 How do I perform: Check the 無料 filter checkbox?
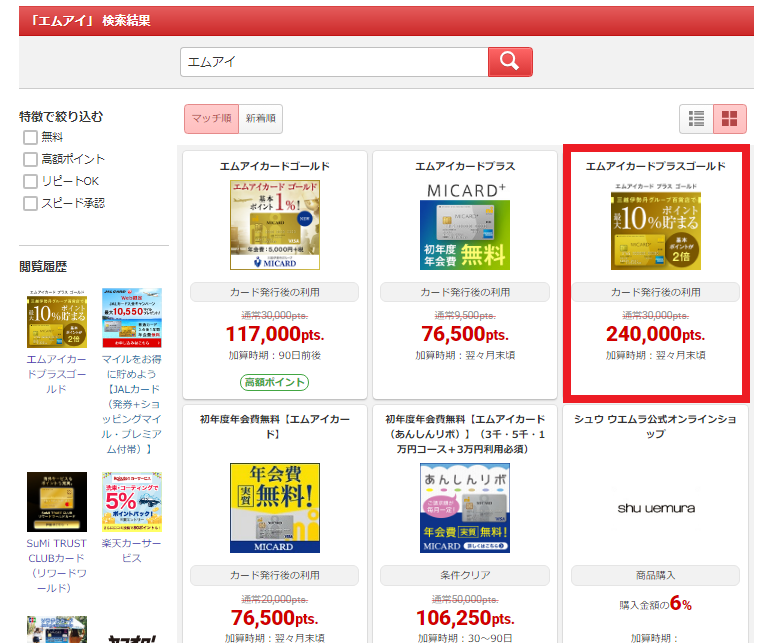pyautogui.click(x=30, y=137)
